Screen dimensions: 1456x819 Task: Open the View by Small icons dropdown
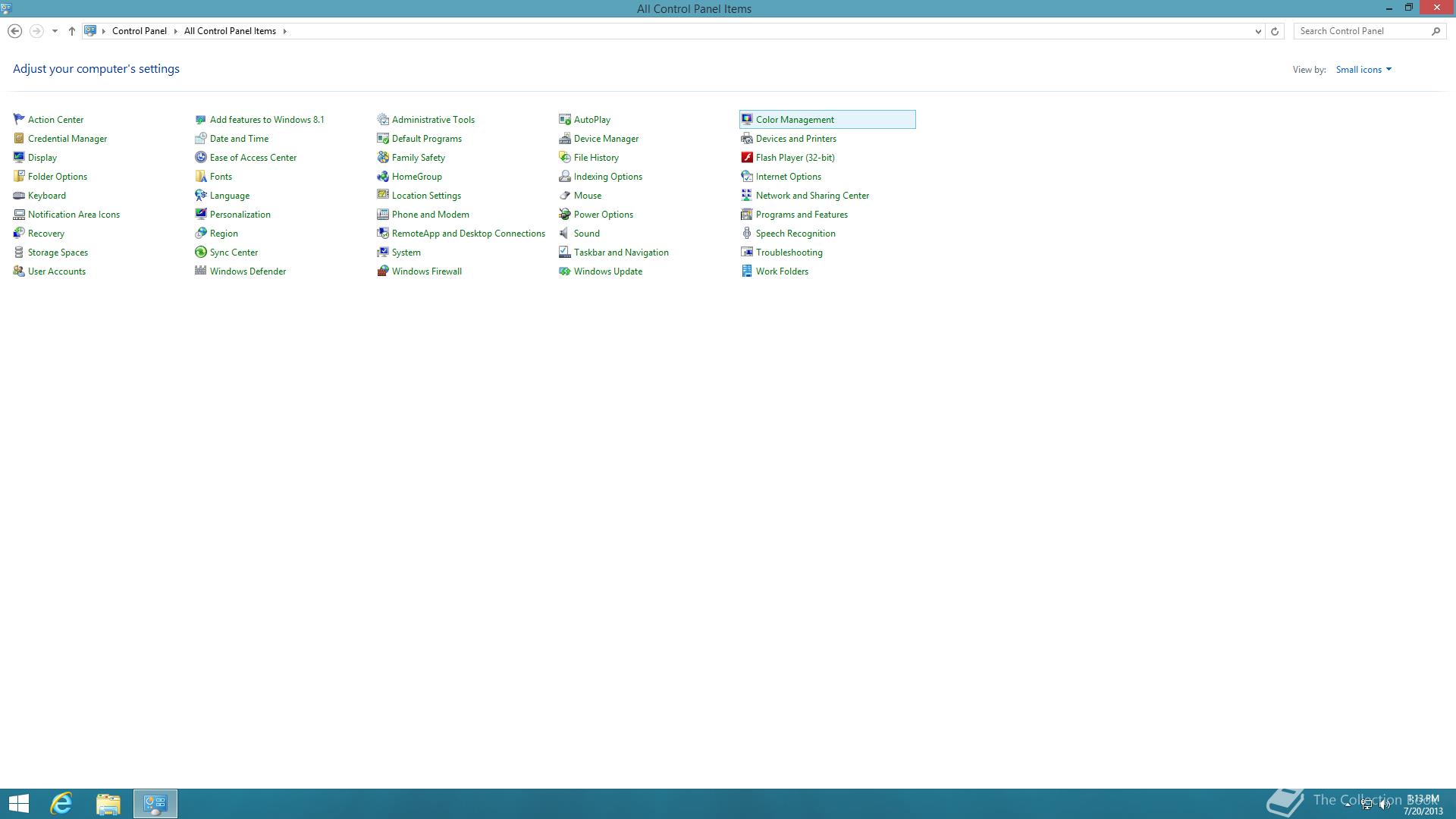1363,69
